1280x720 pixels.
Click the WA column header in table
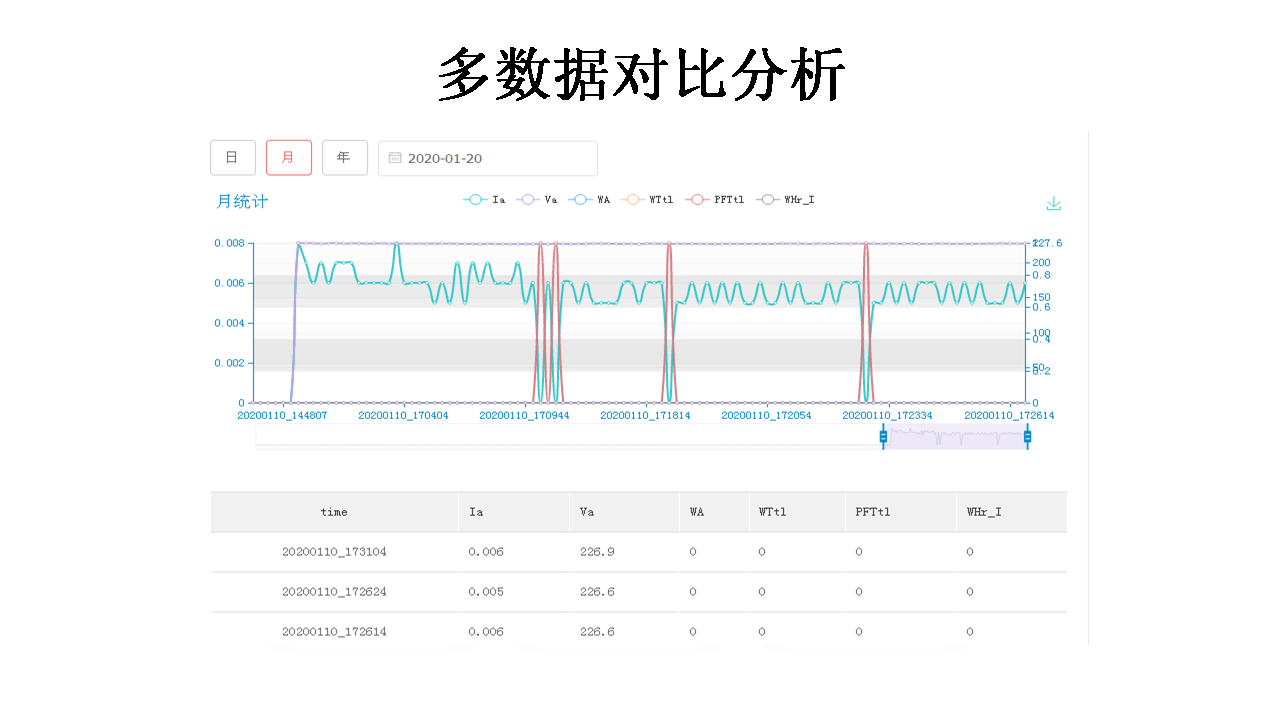pyautogui.click(x=714, y=512)
